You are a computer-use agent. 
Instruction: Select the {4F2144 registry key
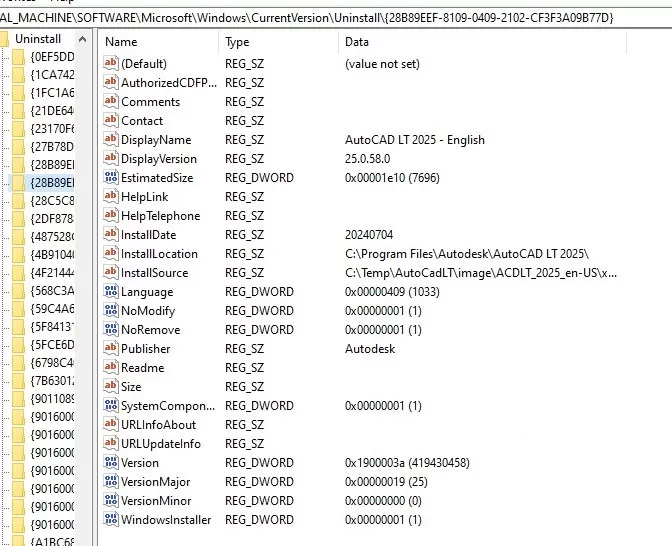pyautogui.click(x=52, y=273)
